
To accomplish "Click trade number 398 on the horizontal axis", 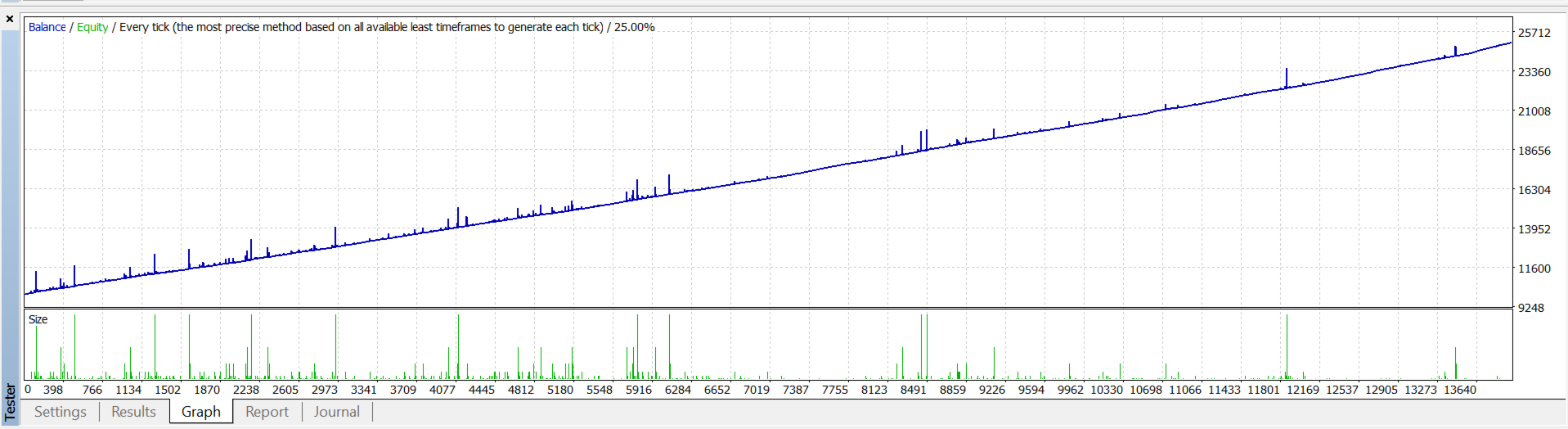I will pyautogui.click(x=53, y=390).
